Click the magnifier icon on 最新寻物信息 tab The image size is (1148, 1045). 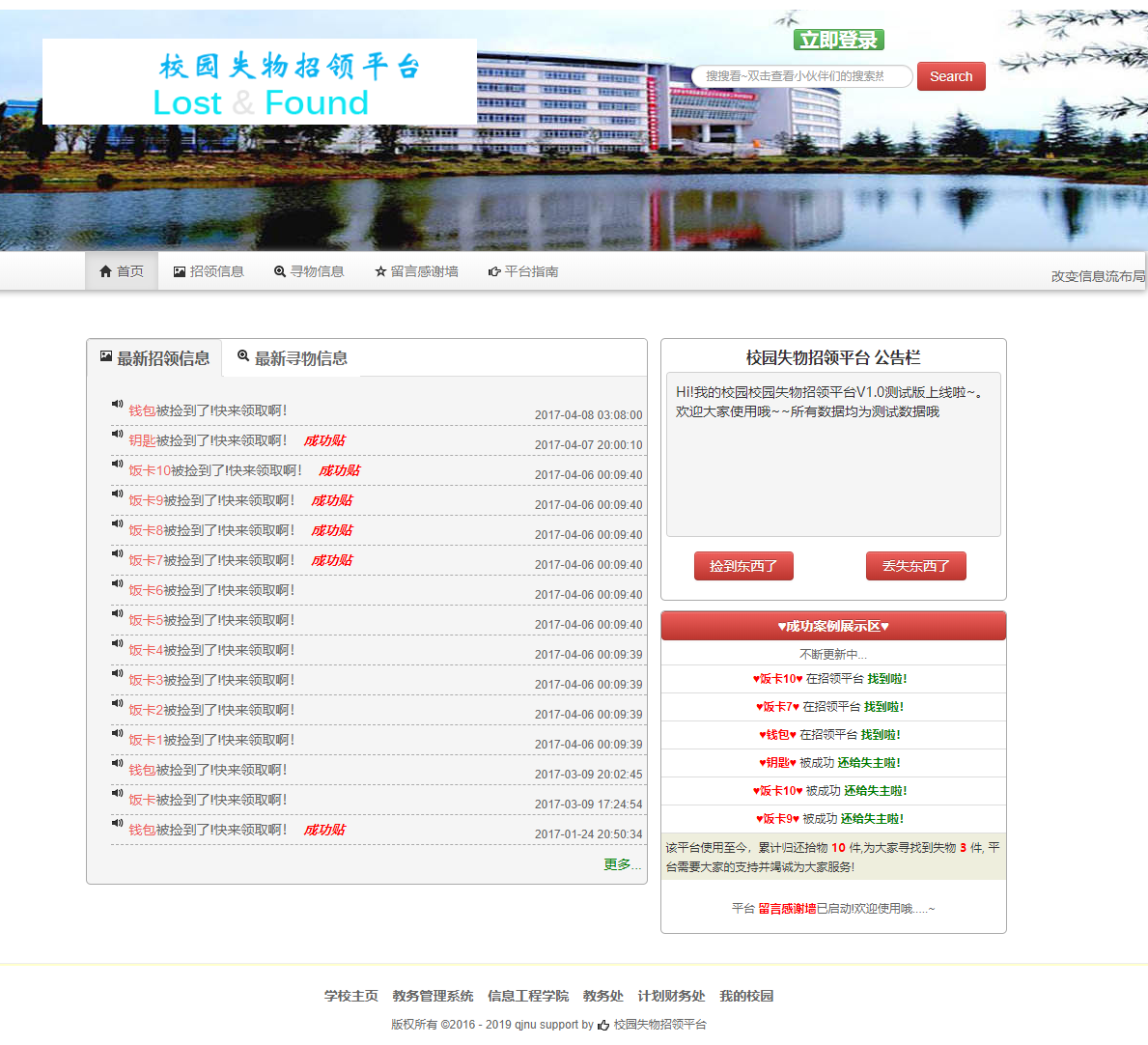240,357
